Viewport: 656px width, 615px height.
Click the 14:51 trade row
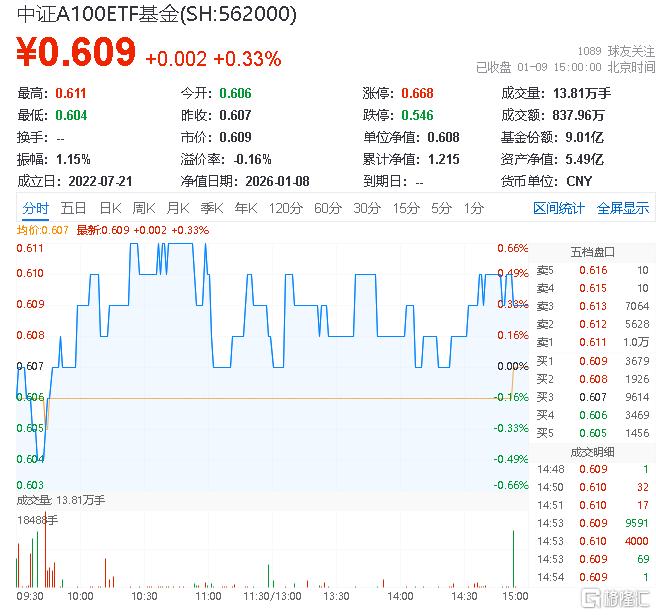[x=592, y=505]
